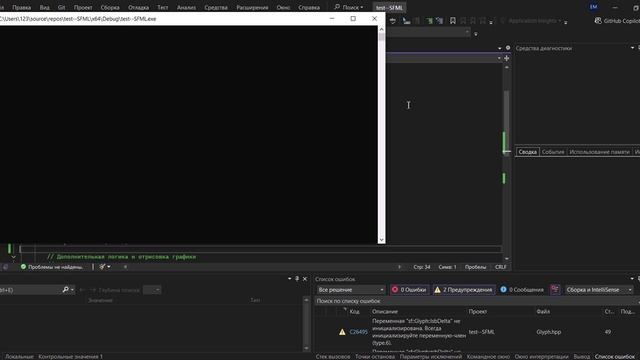This screenshot has width=640, height=360.
Task: Open the C26495 warning code link
Action: (x=358, y=332)
